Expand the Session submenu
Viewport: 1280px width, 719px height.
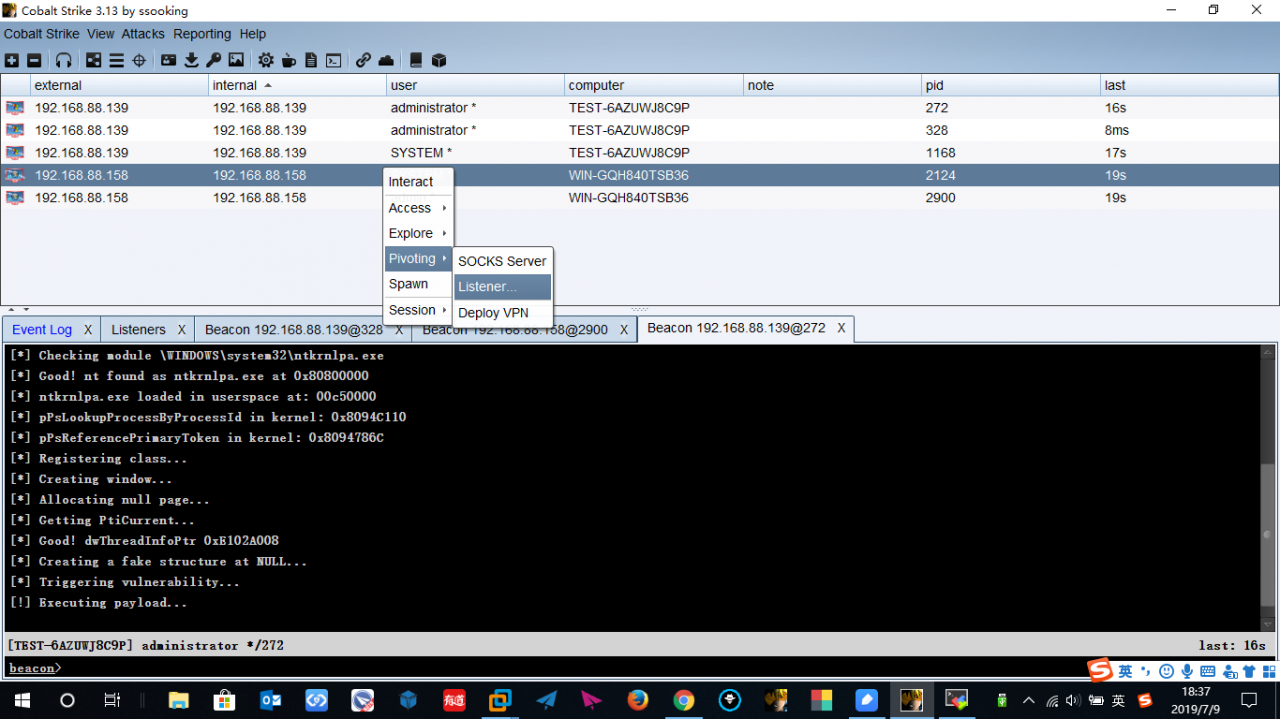[x=418, y=310]
